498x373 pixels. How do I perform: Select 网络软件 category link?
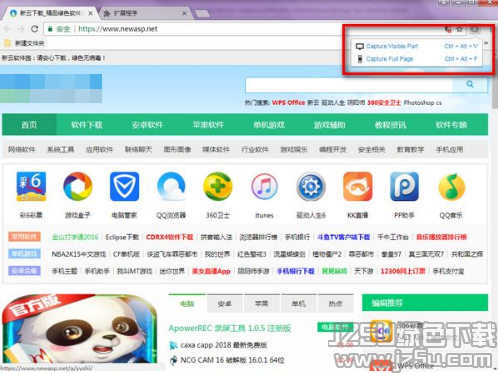click(x=22, y=150)
